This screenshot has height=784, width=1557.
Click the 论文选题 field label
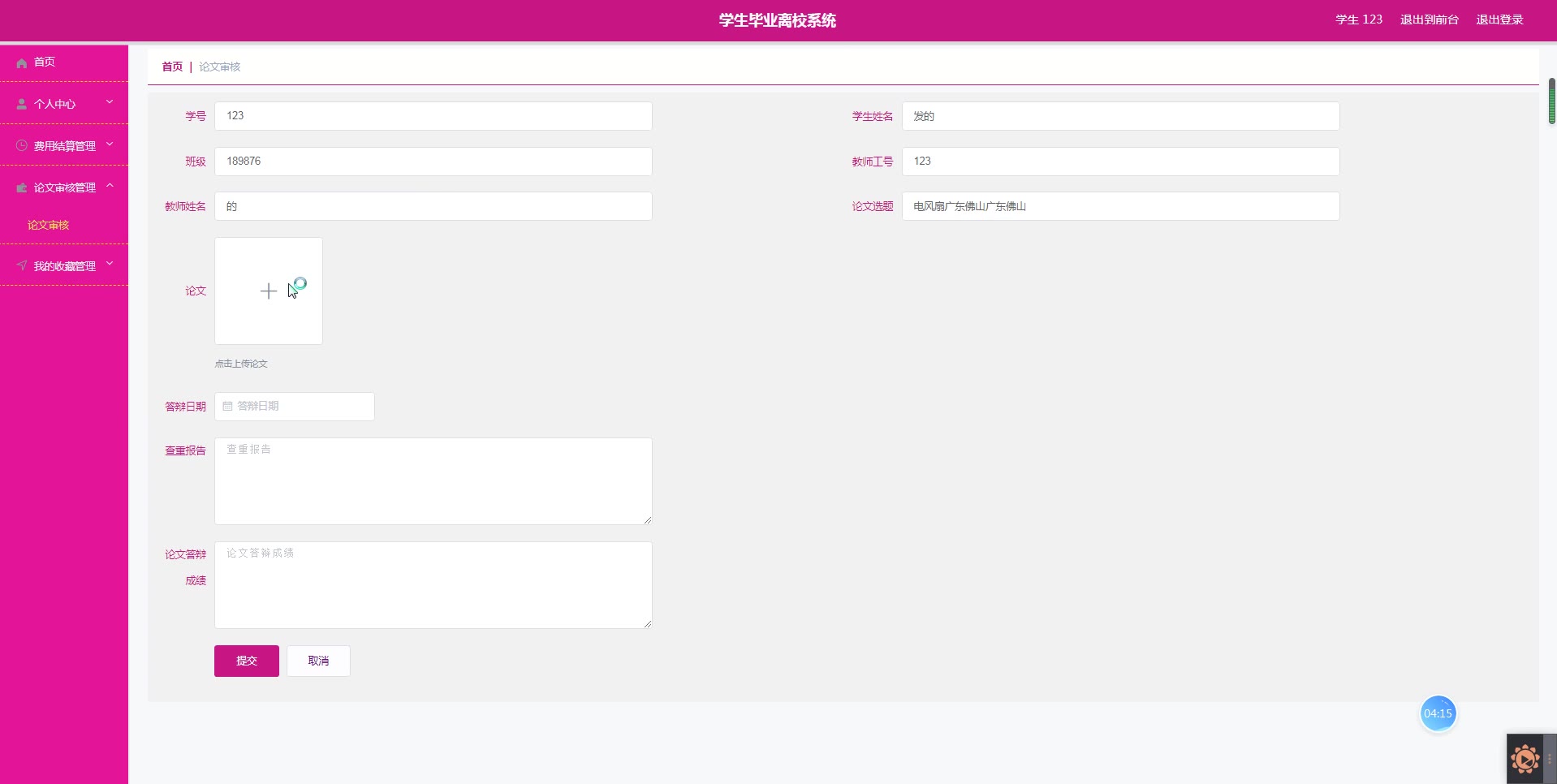[873, 206]
